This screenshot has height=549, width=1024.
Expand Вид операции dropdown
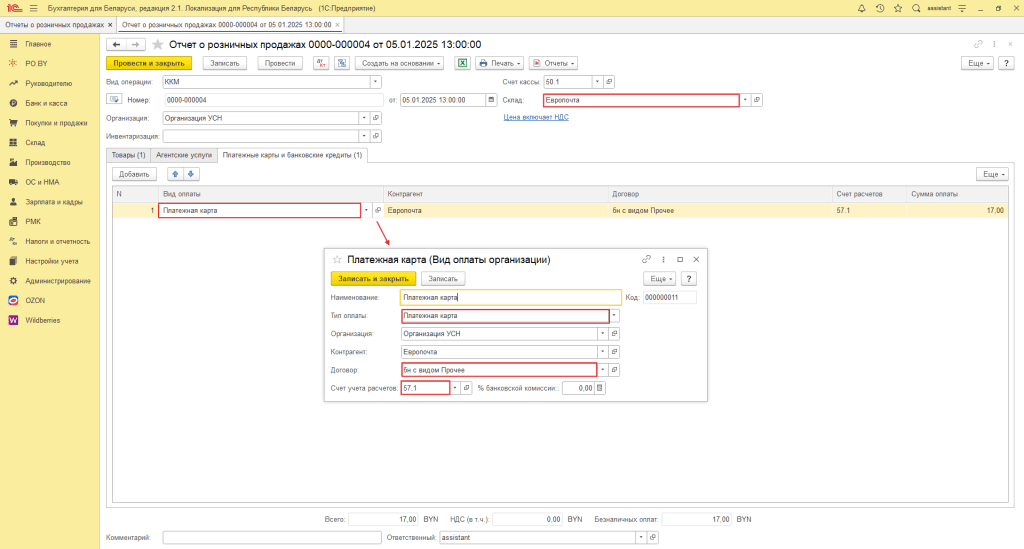tap(376, 82)
